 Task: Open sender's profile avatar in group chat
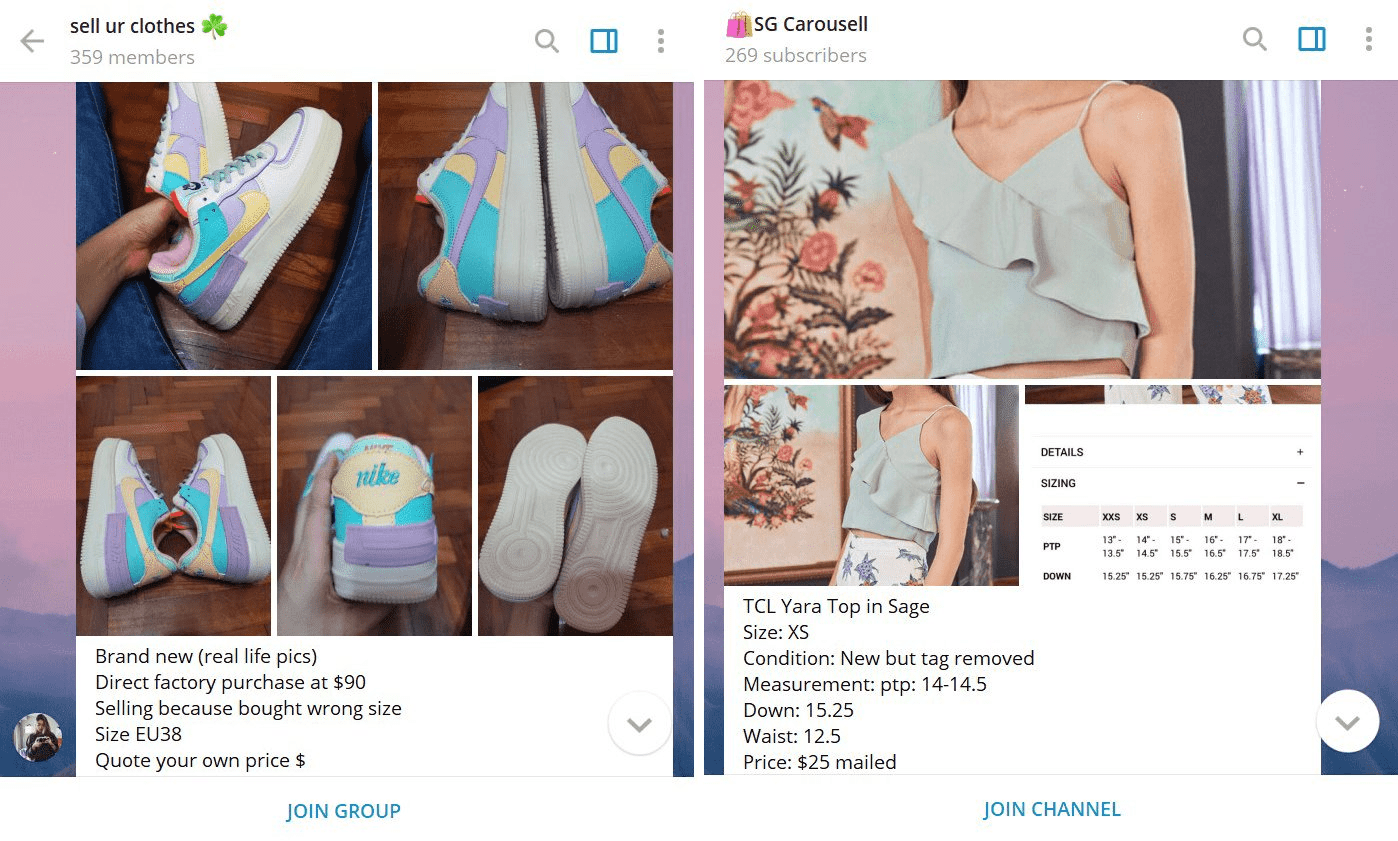tap(38, 738)
